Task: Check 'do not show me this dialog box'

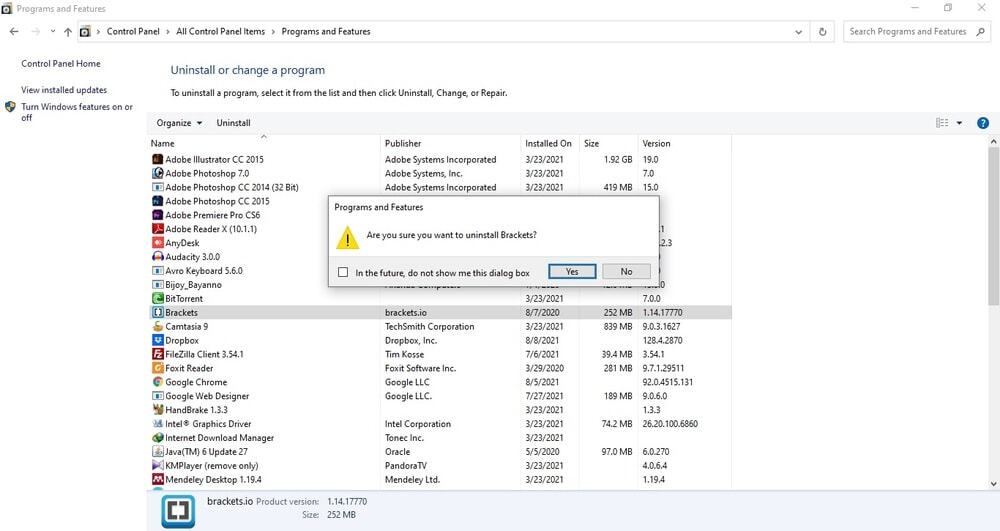Action: pyautogui.click(x=343, y=272)
